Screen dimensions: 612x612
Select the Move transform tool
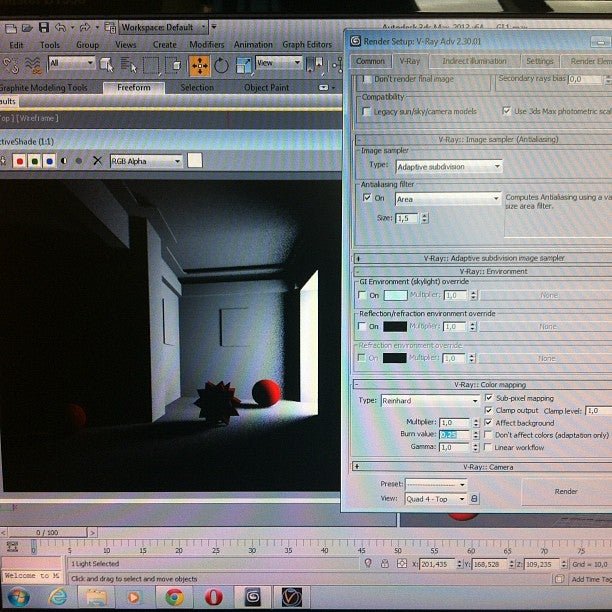199,65
